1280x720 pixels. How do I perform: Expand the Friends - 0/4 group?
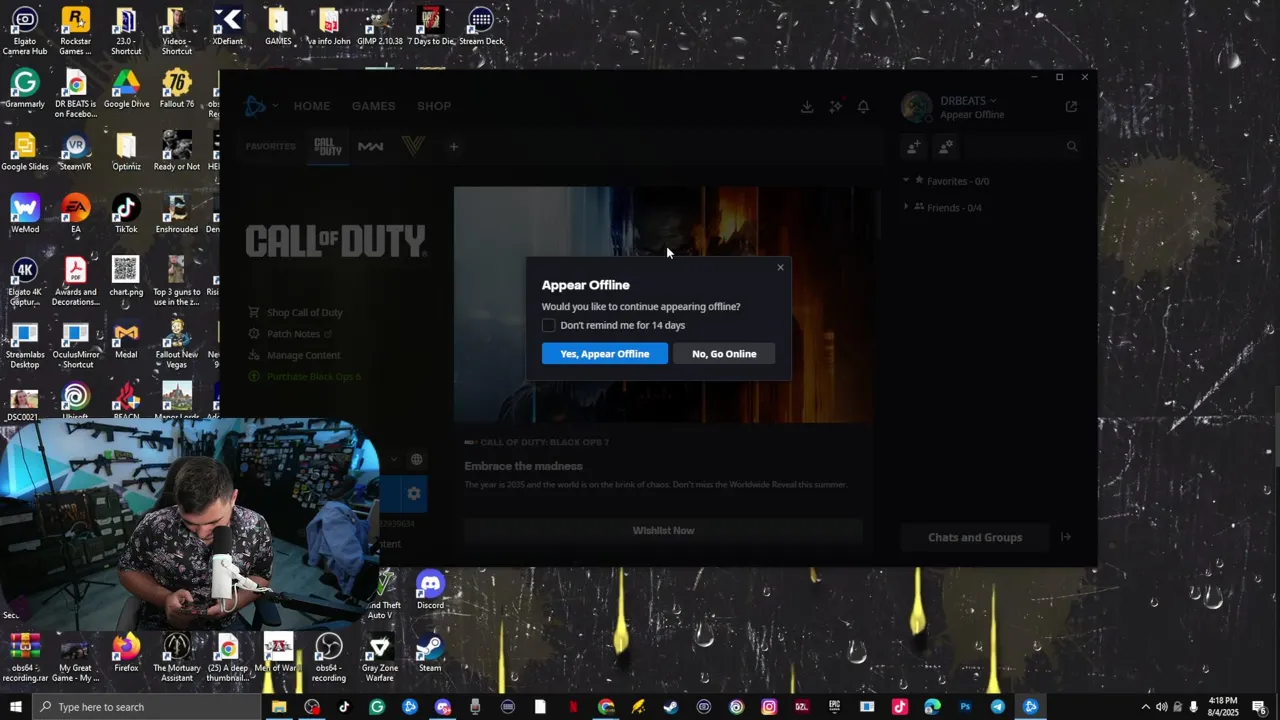(x=942, y=208)
